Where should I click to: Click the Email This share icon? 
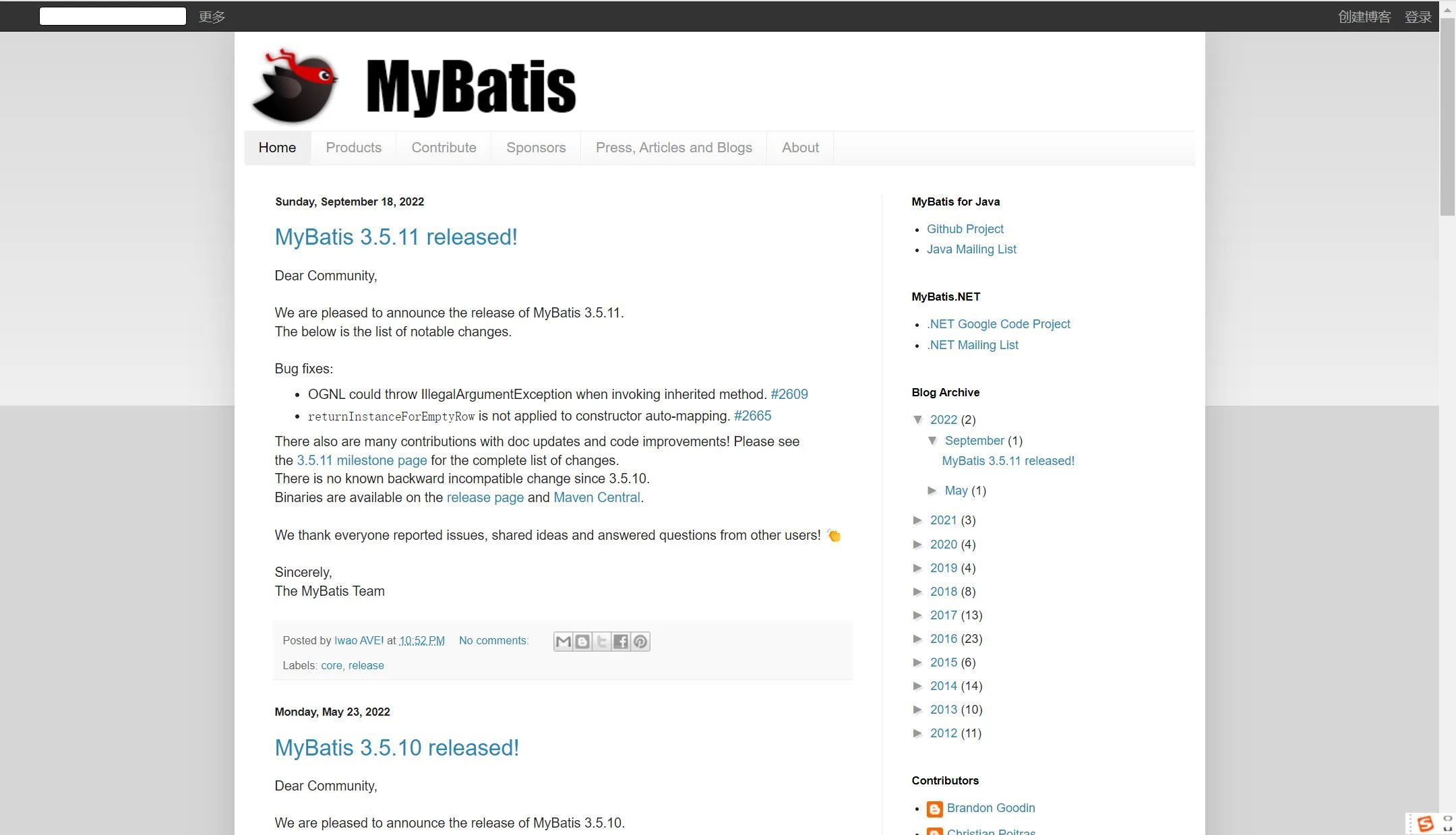coord(563,641)
